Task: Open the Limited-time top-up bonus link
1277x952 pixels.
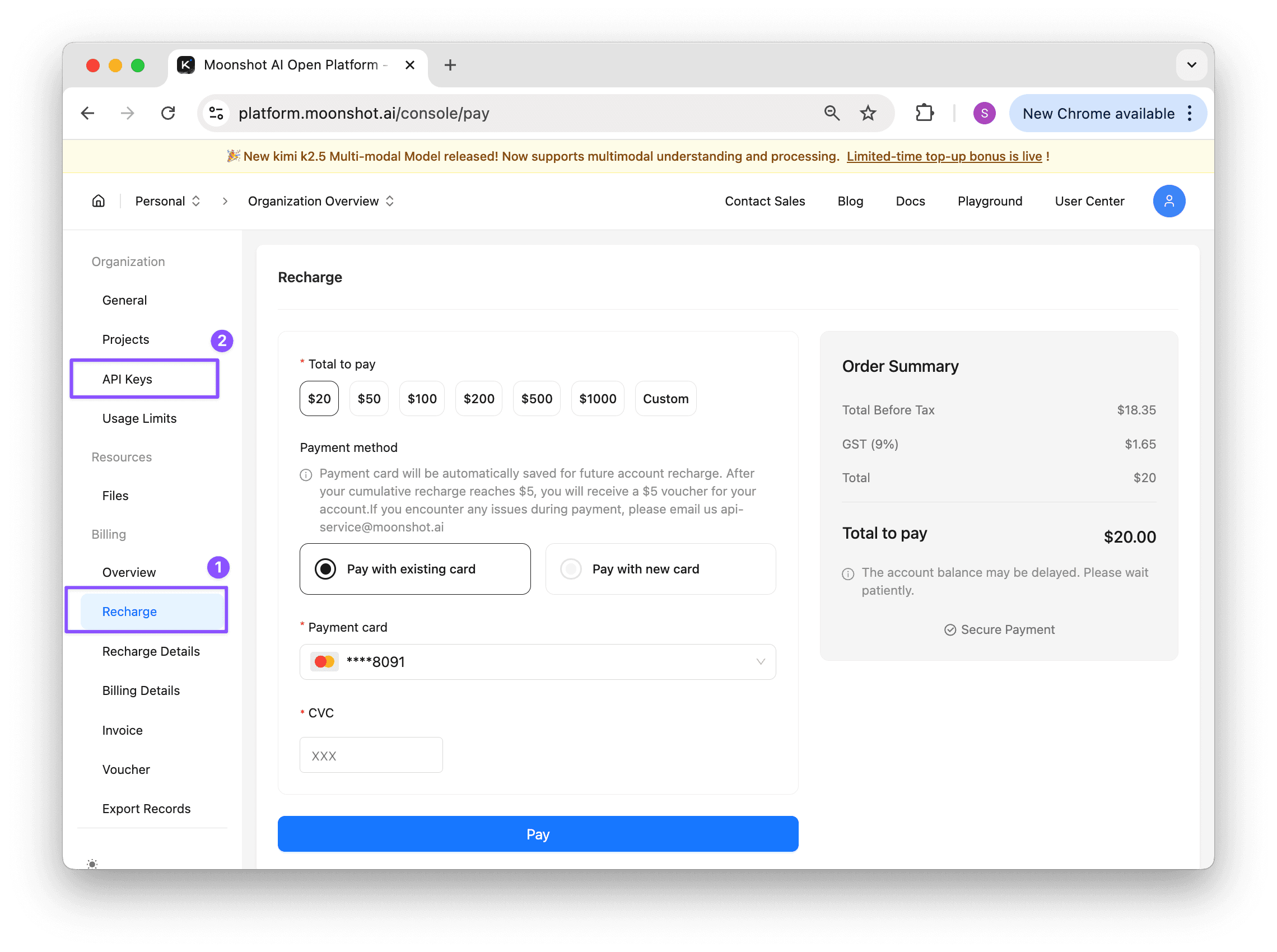Action: click(x=944, y=156)
